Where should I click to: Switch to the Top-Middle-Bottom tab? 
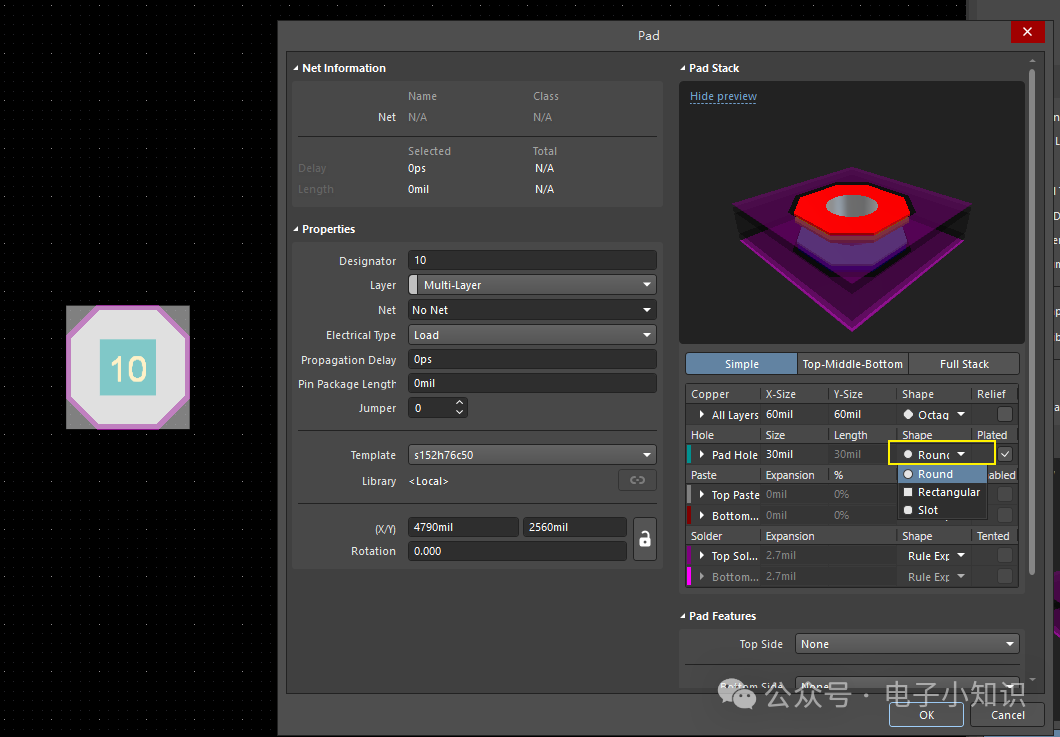pyautogui.click(x=852, y=364)
